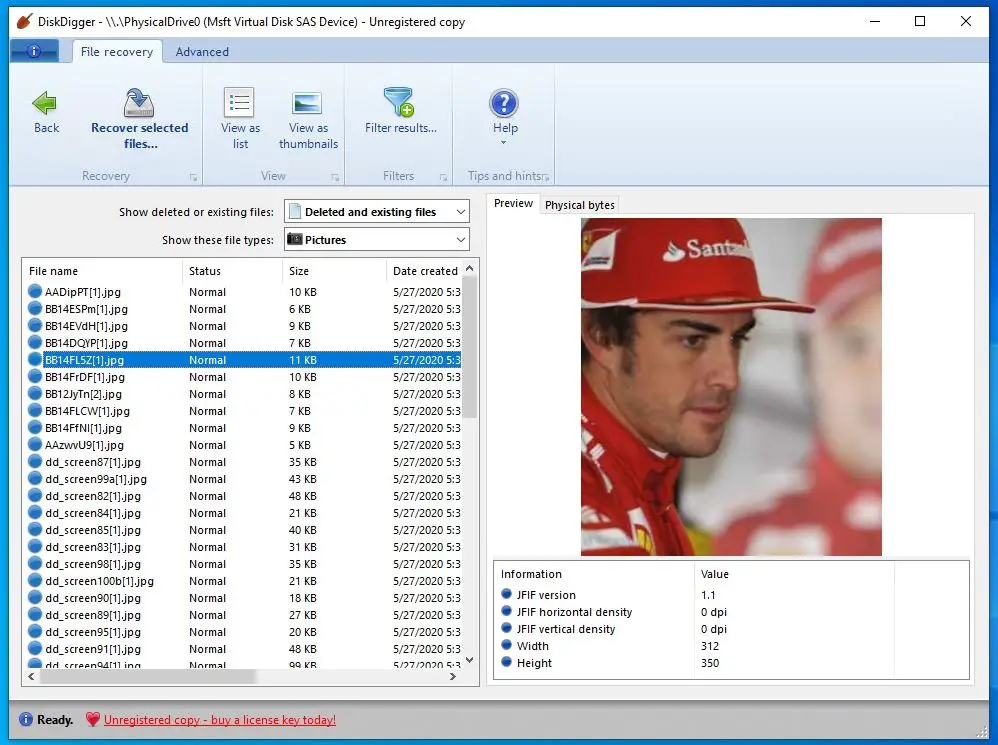This screenshot has height=745, width=998.
Task: Sort list by File name column header
Action: pyautogui.click(x=54, y=271)
